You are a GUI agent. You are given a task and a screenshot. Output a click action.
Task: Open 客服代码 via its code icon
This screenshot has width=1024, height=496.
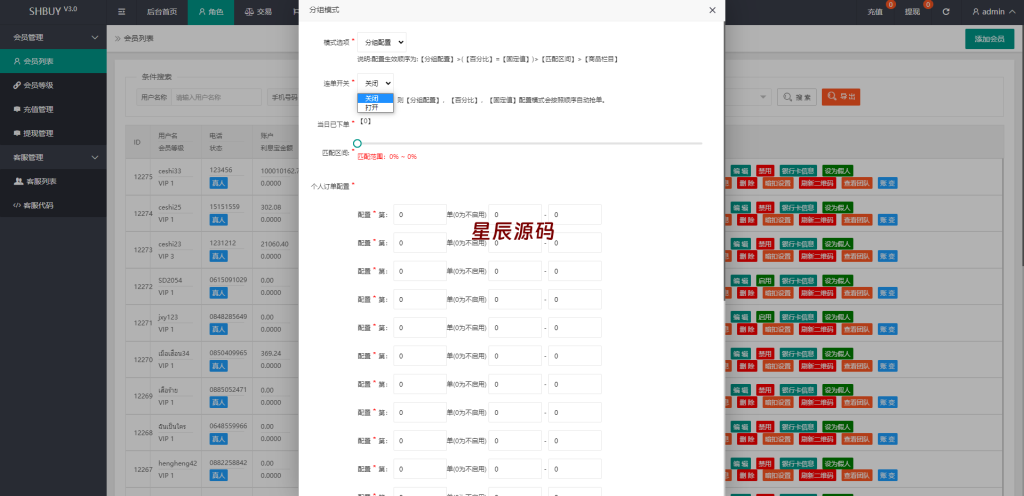(x=17, y=205)
